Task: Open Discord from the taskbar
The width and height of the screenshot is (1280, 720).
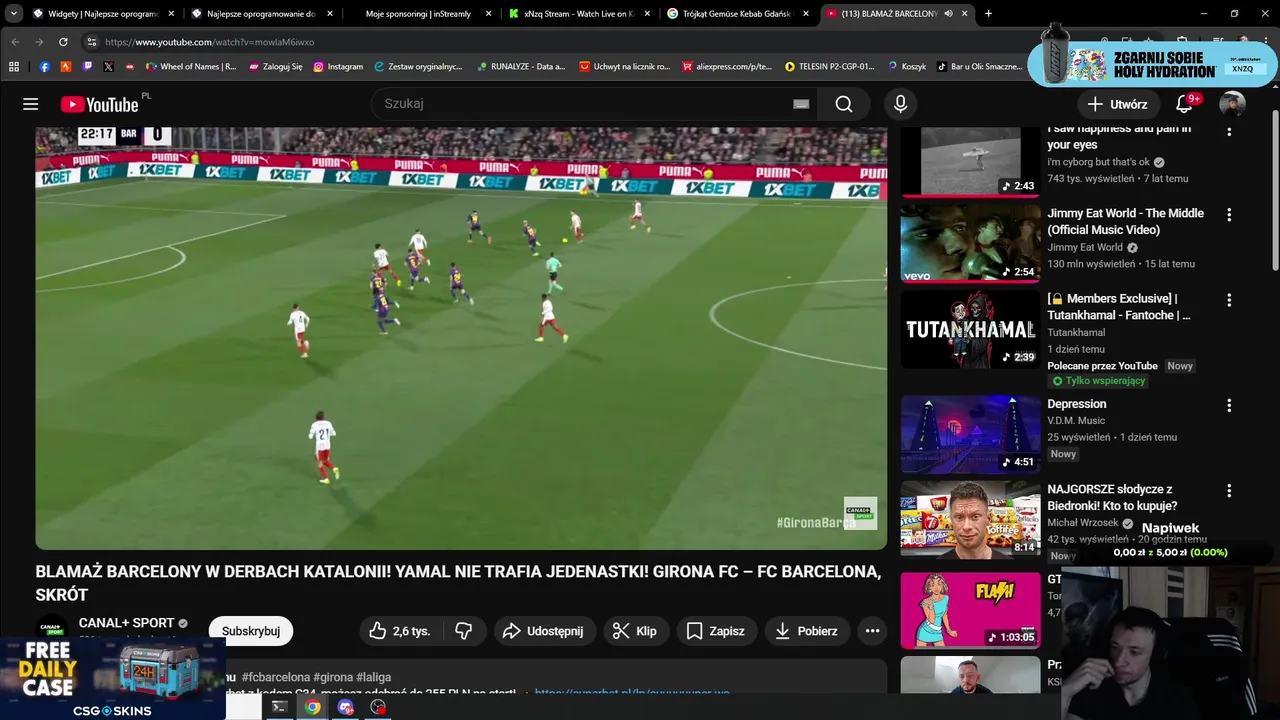Action: (x=346, y=707)
